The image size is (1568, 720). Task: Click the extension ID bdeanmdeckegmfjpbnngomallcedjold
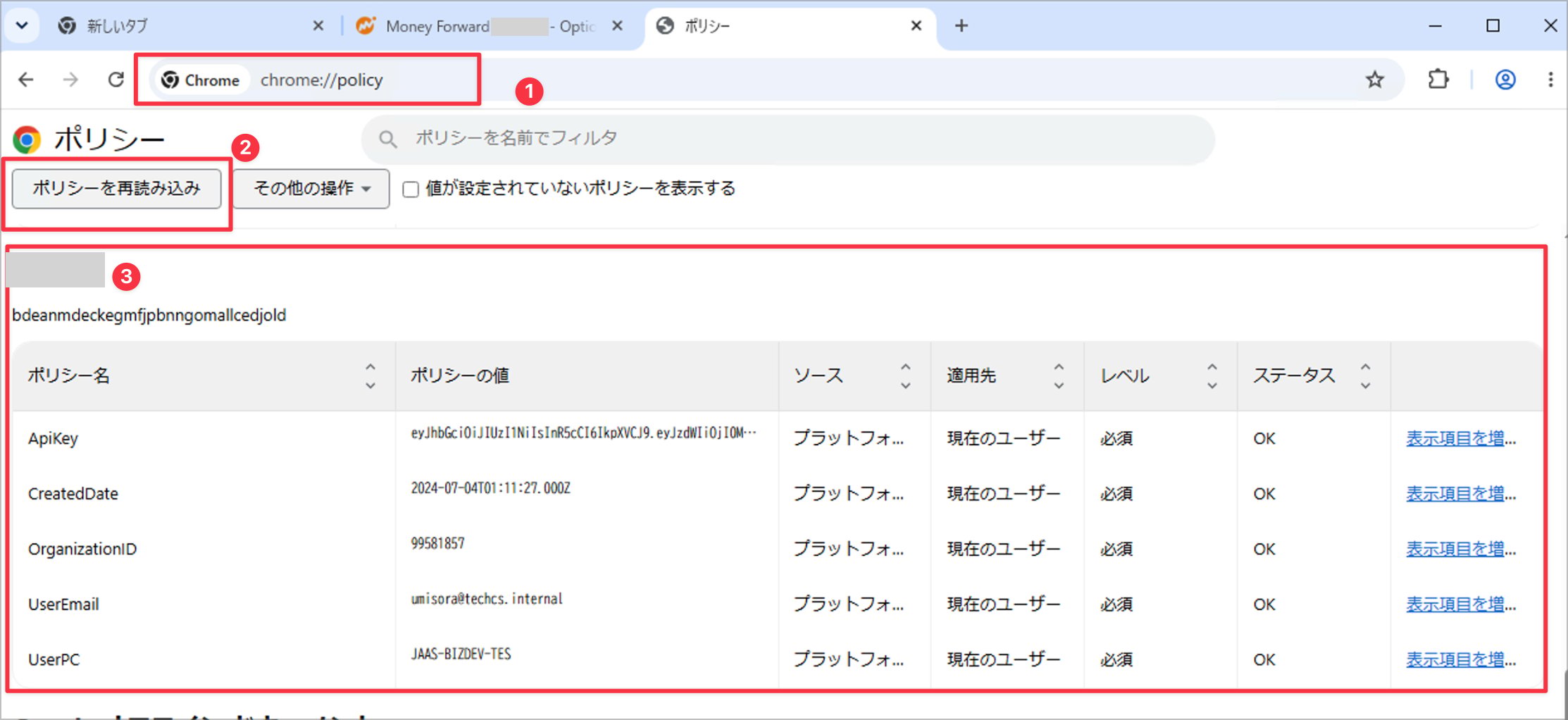click(x=149, y=315)
